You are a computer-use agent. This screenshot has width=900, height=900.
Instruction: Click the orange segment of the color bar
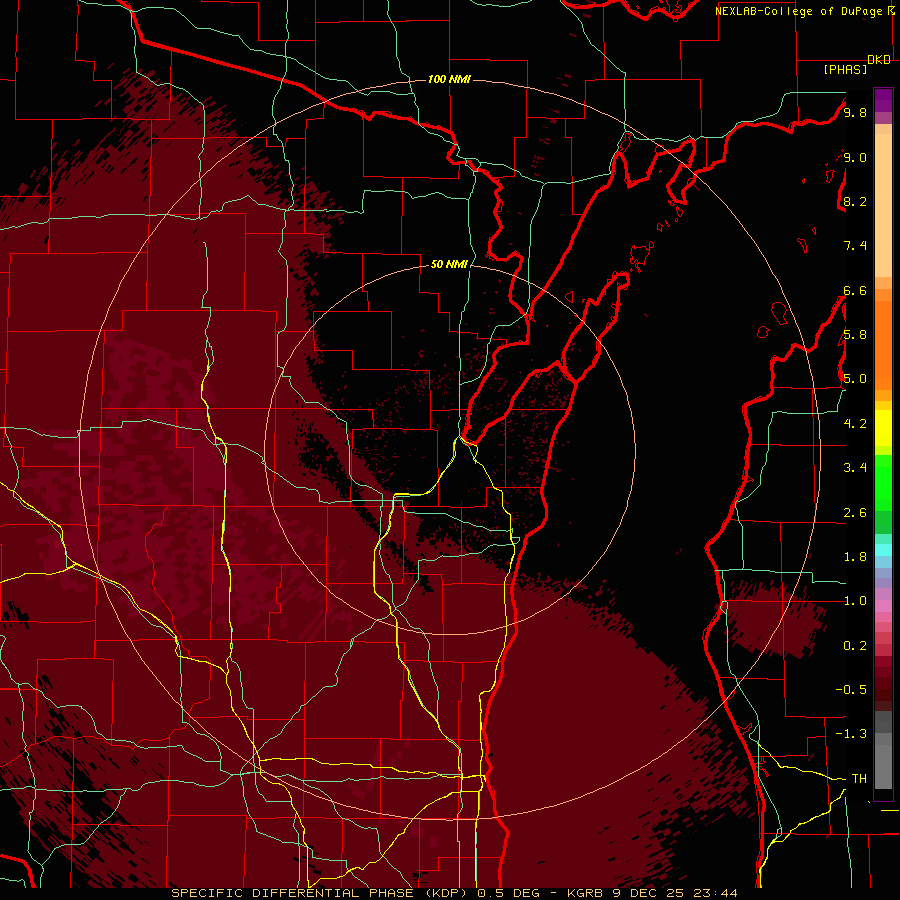[883, 344]
